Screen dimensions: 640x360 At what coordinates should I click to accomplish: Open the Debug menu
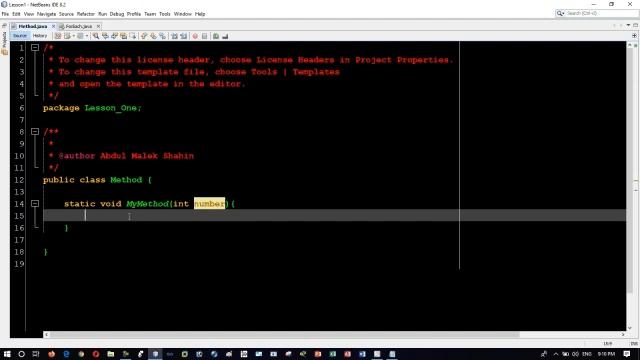117,14
